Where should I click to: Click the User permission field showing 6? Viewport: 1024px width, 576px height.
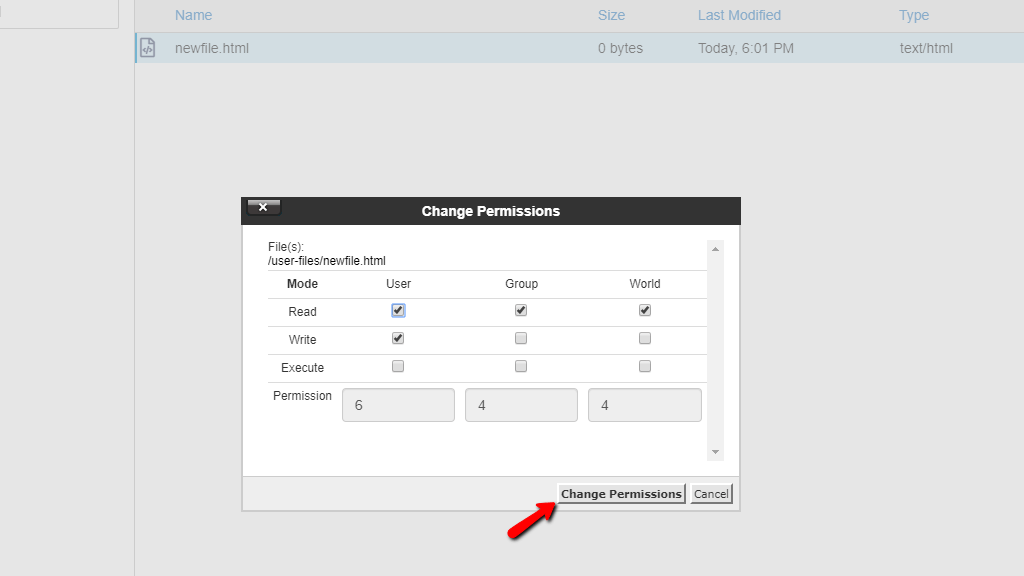[398, 405]
